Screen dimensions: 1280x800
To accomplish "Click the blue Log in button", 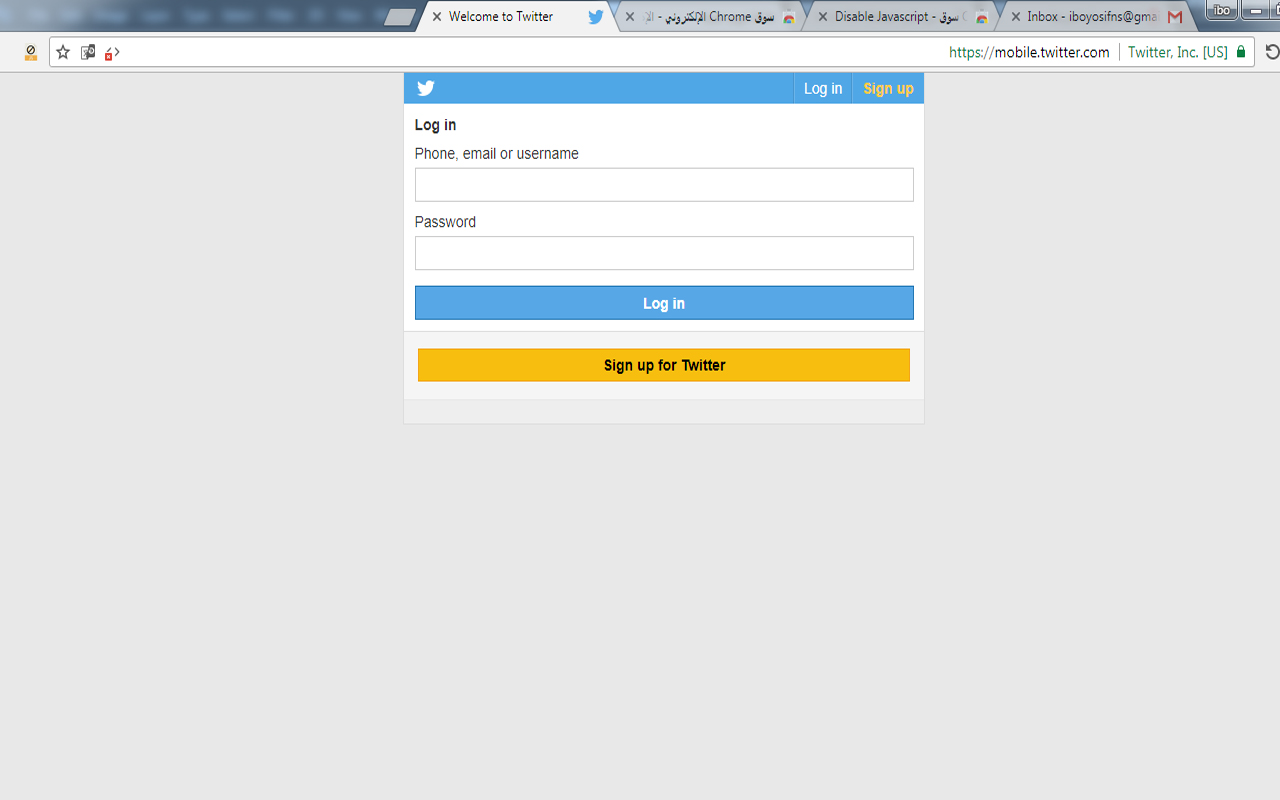I will click(664, 303).
